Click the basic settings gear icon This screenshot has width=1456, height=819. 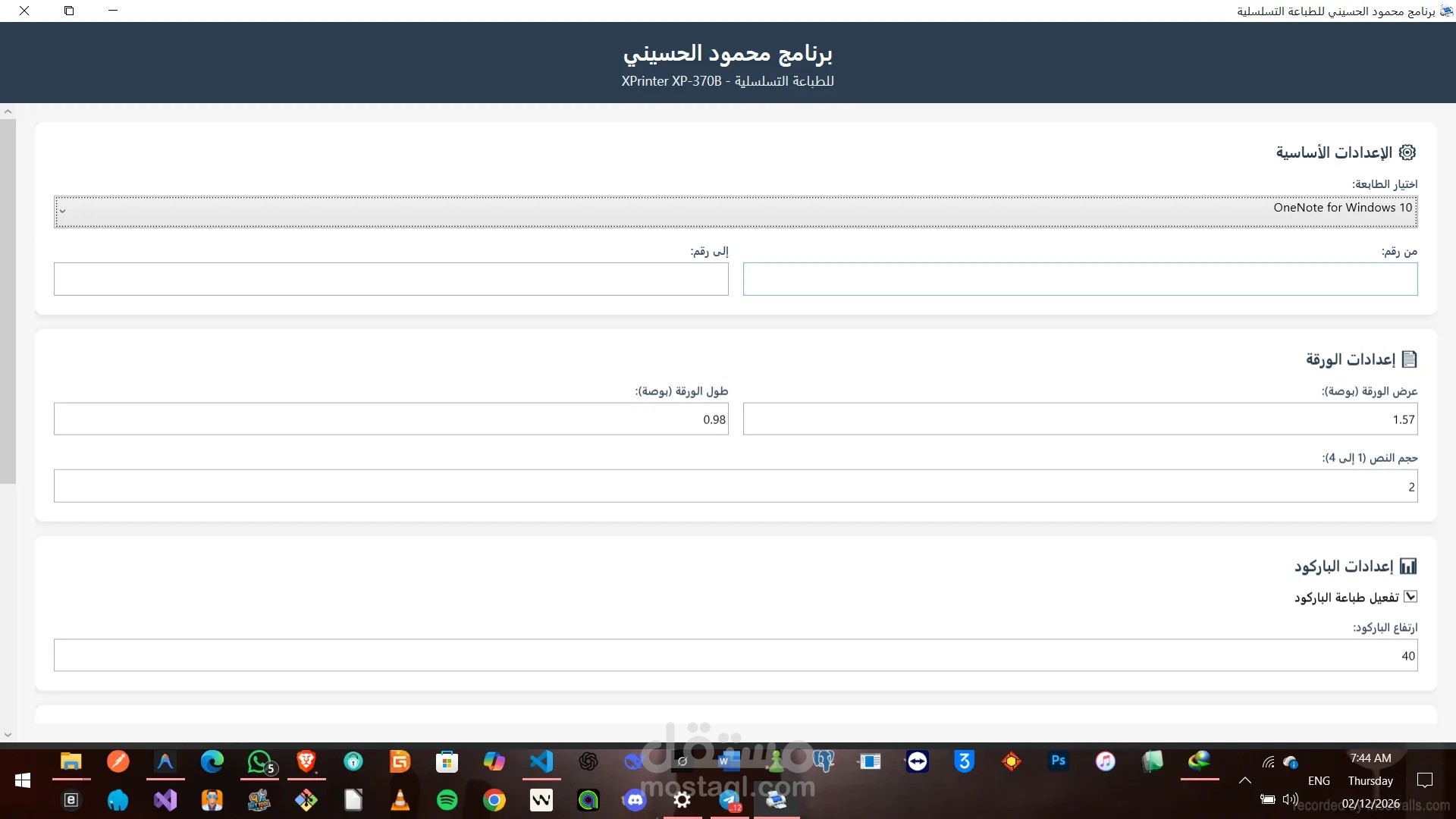pyautogui.click(x=1407, y=152)
